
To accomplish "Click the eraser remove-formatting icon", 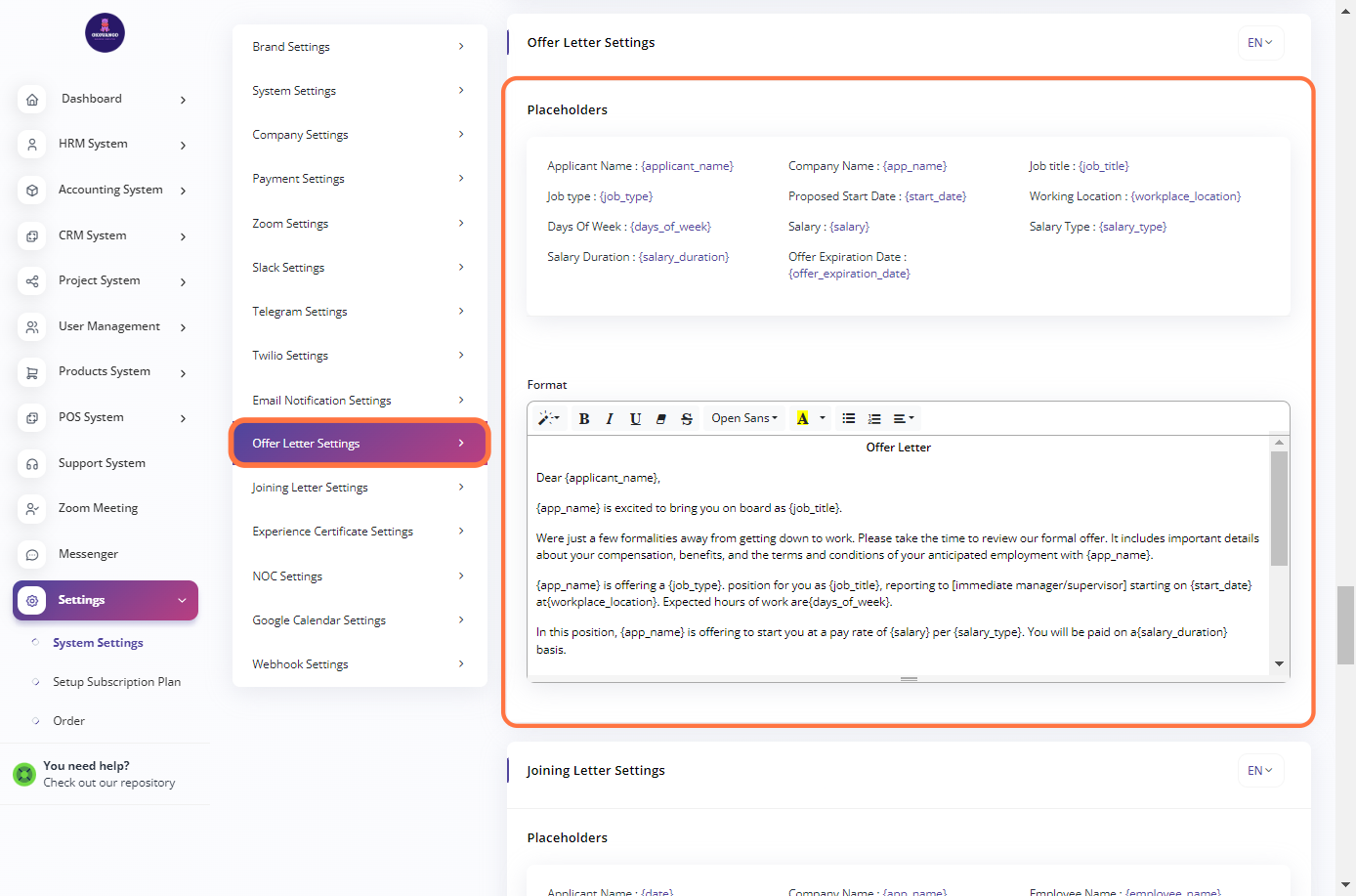I will (x=661, y=418).
